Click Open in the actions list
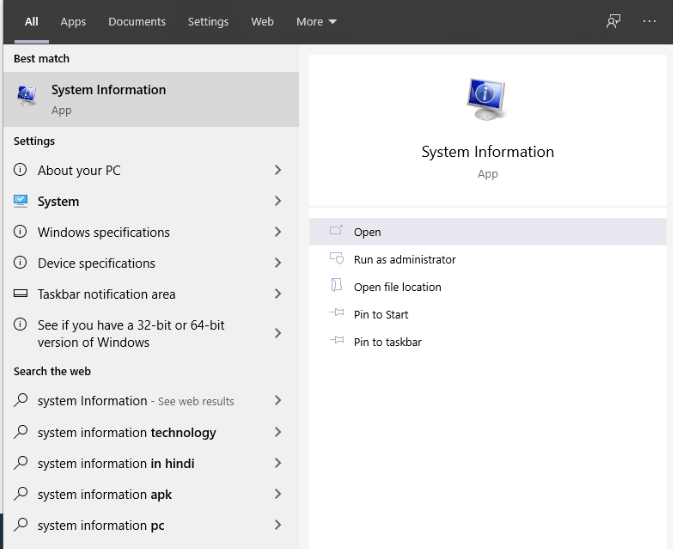The width and height of the screenshot is (673, 549). pos(367,232)
